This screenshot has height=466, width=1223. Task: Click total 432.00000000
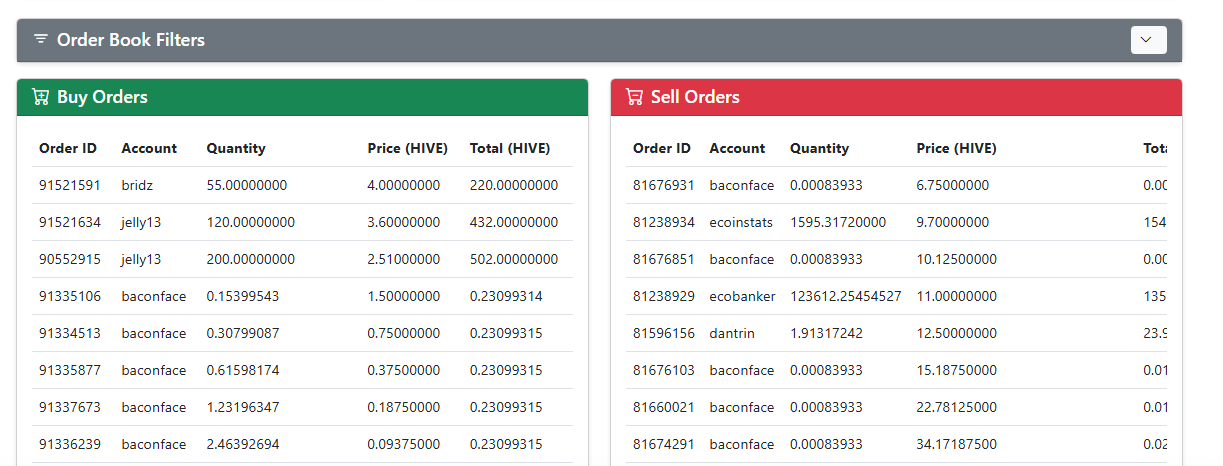tap(514, 222)
